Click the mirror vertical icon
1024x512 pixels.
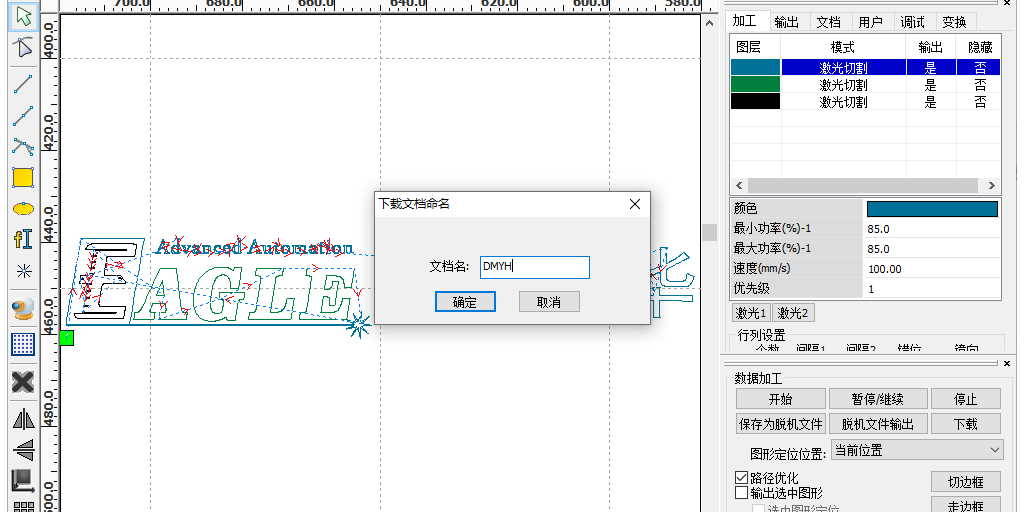[24, 450]
